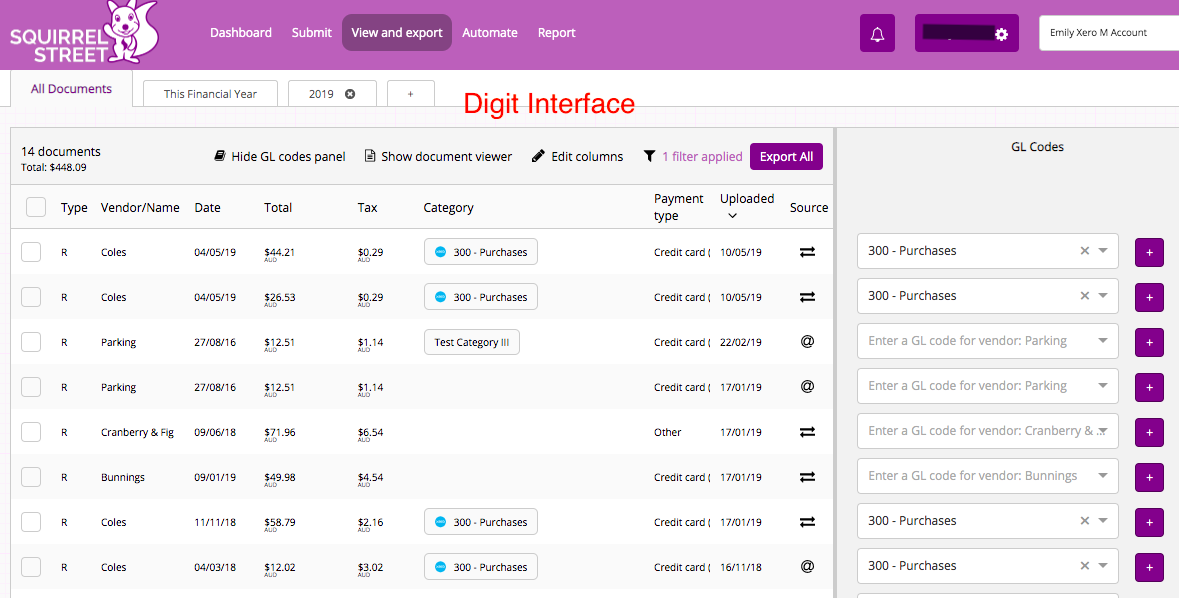Add GL code line for Coles $12.02 row
1179x598 pixels.
(1149, 567)
